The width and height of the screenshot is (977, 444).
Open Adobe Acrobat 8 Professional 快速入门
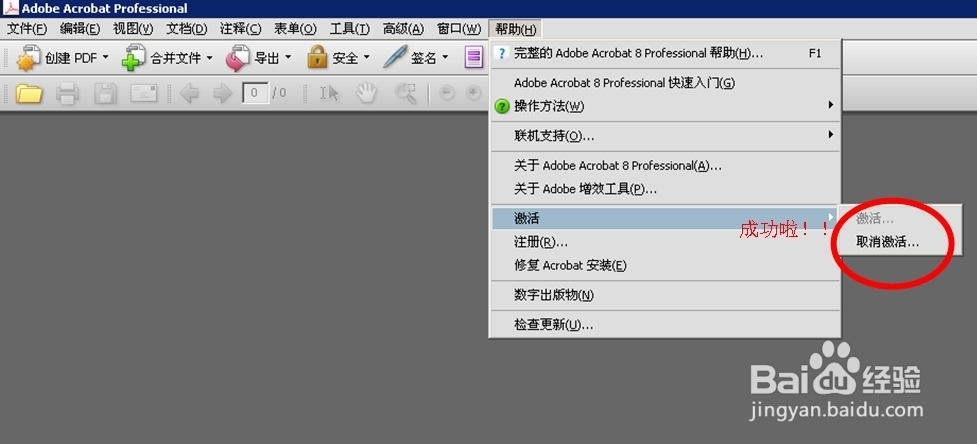click(665, 83)
